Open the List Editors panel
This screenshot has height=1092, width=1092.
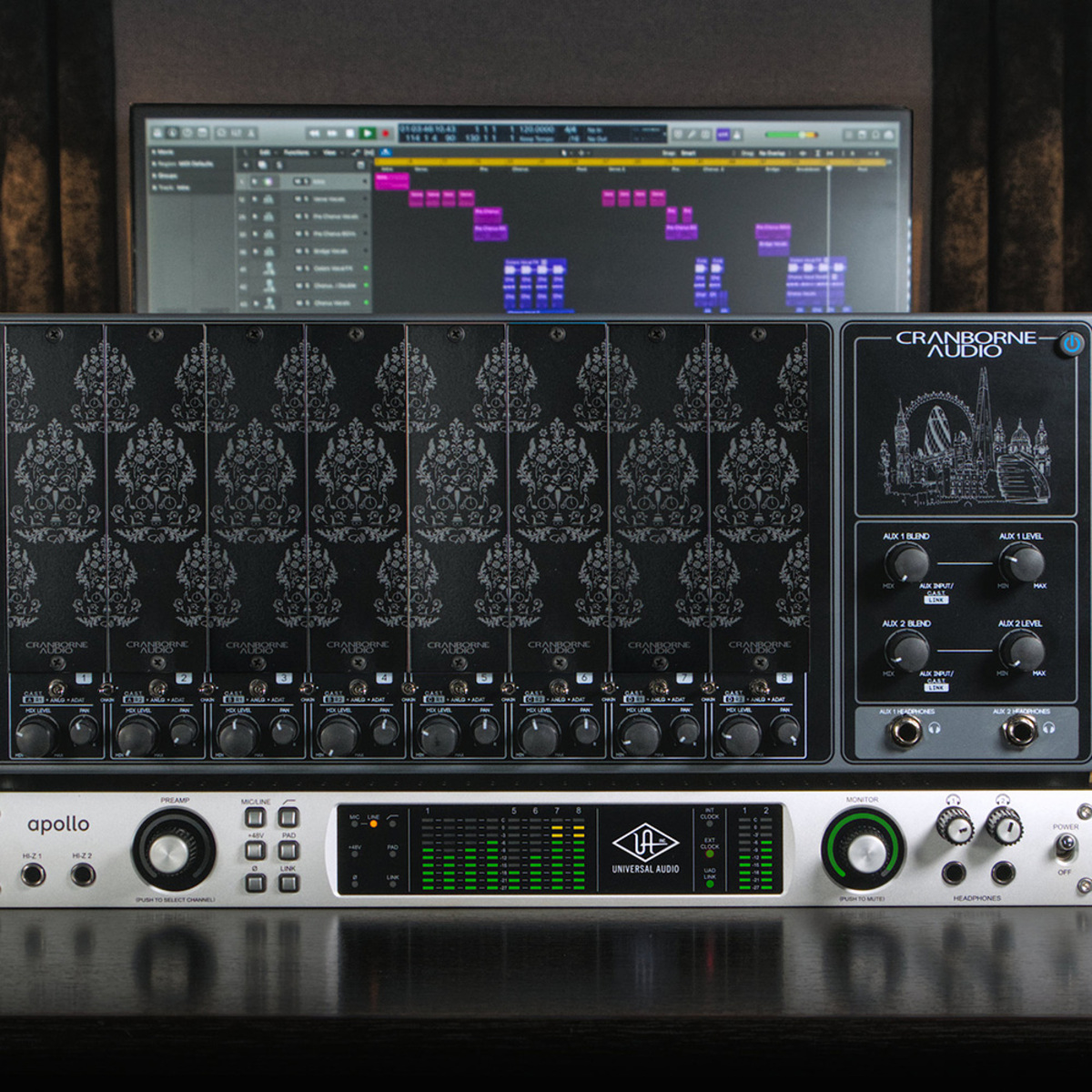click(847, 134)
